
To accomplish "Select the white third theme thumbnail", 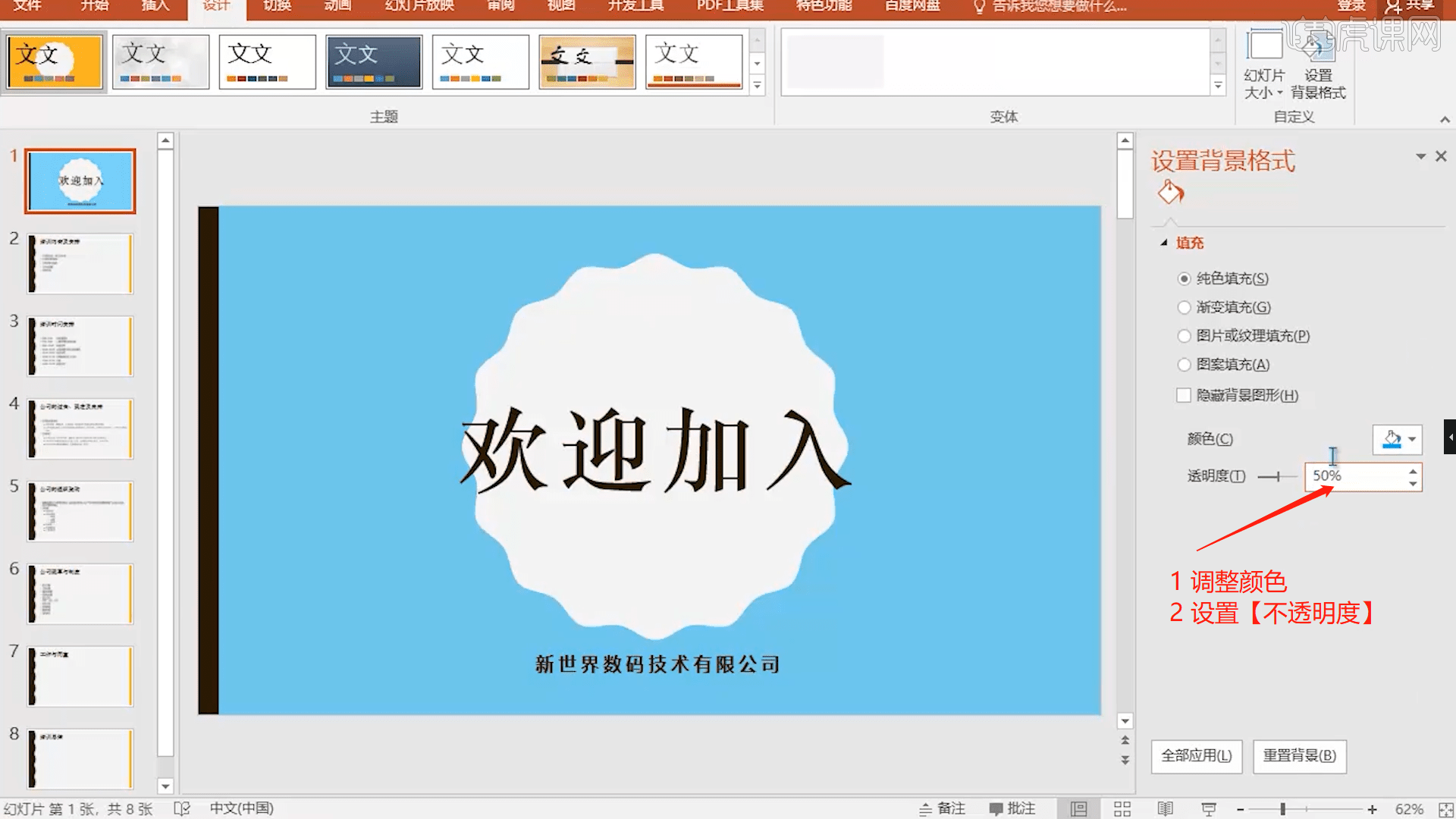I will (x=268, y=61).
